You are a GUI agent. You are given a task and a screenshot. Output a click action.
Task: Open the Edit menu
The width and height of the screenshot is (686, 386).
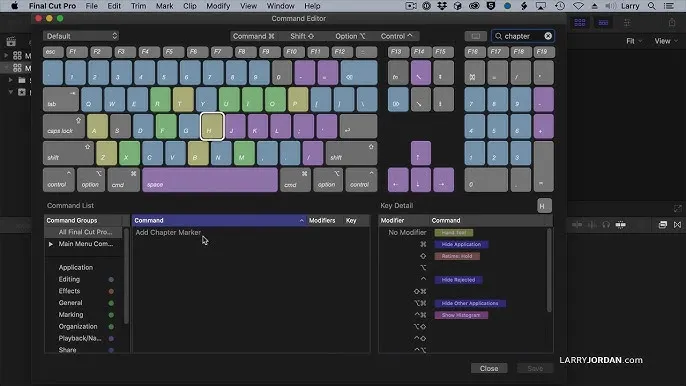click(114, 6)
